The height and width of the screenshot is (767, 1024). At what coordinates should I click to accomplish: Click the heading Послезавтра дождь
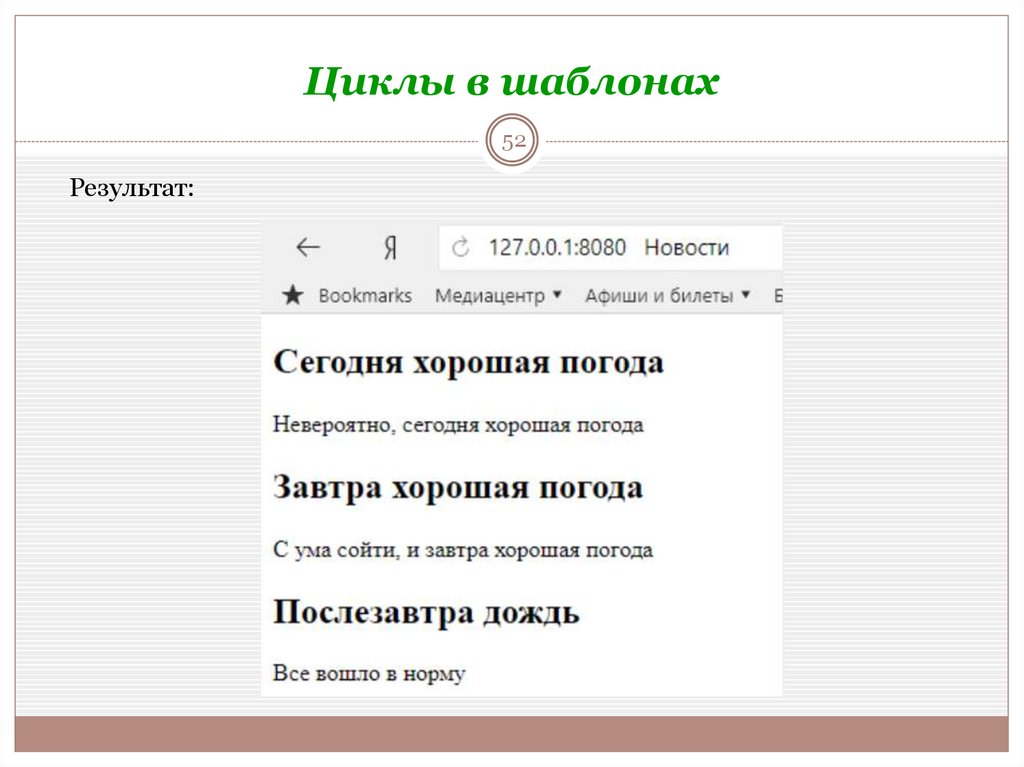pos(426,613)
